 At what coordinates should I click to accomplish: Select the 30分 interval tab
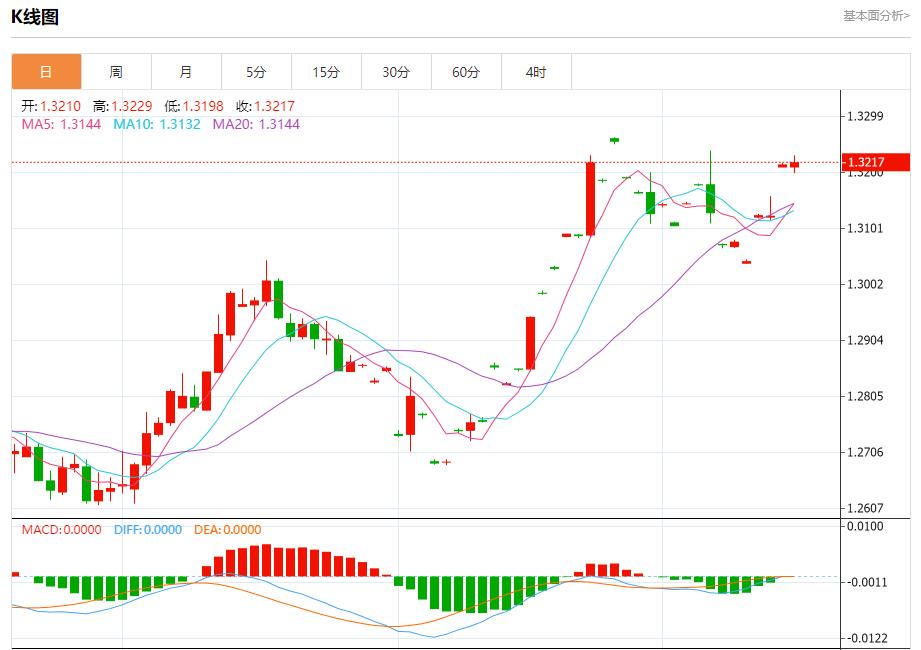[x=396, y=72]
